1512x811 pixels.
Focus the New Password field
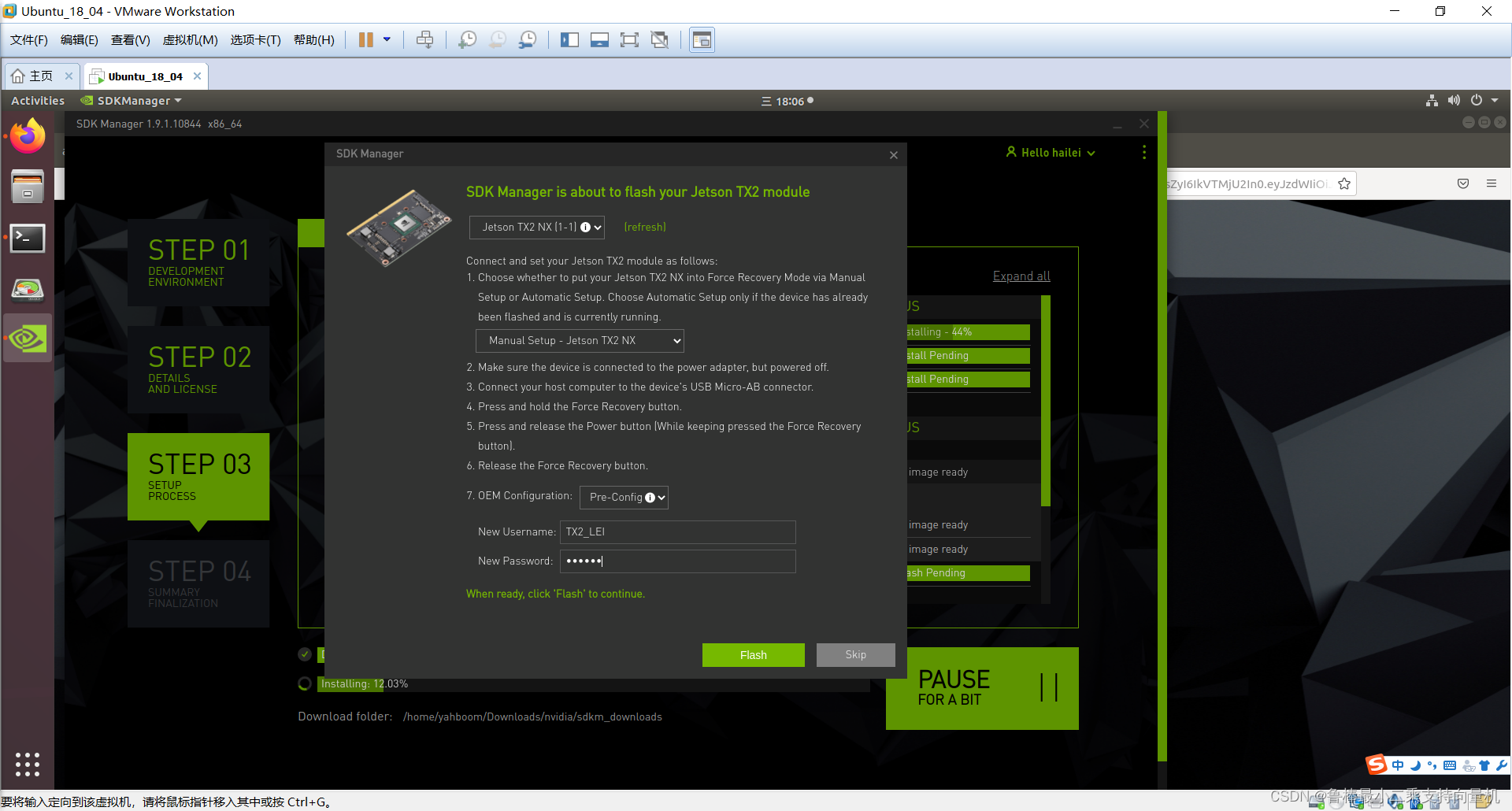click(x=678, y=561)
